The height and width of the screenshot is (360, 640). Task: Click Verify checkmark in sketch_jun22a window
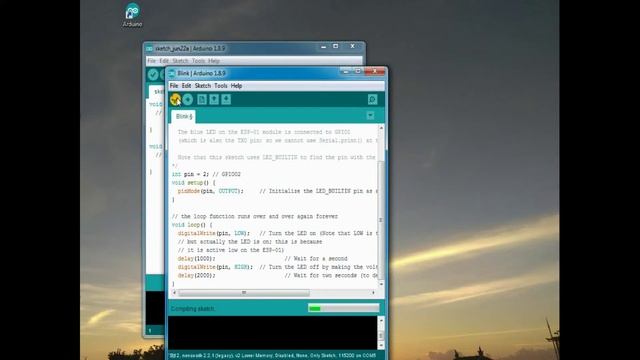coord(153,74)
